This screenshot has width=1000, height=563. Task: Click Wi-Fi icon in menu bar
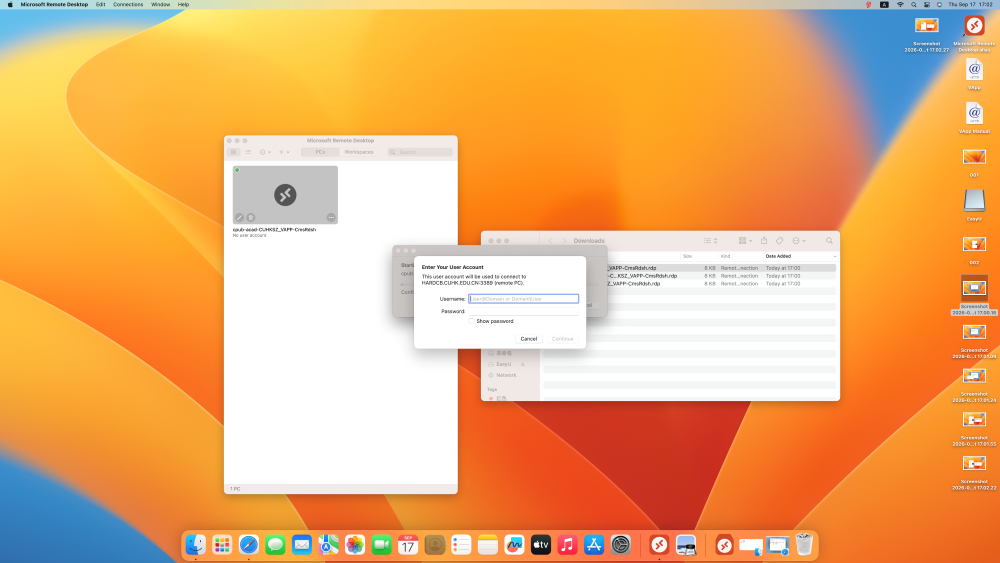[900, 4]
